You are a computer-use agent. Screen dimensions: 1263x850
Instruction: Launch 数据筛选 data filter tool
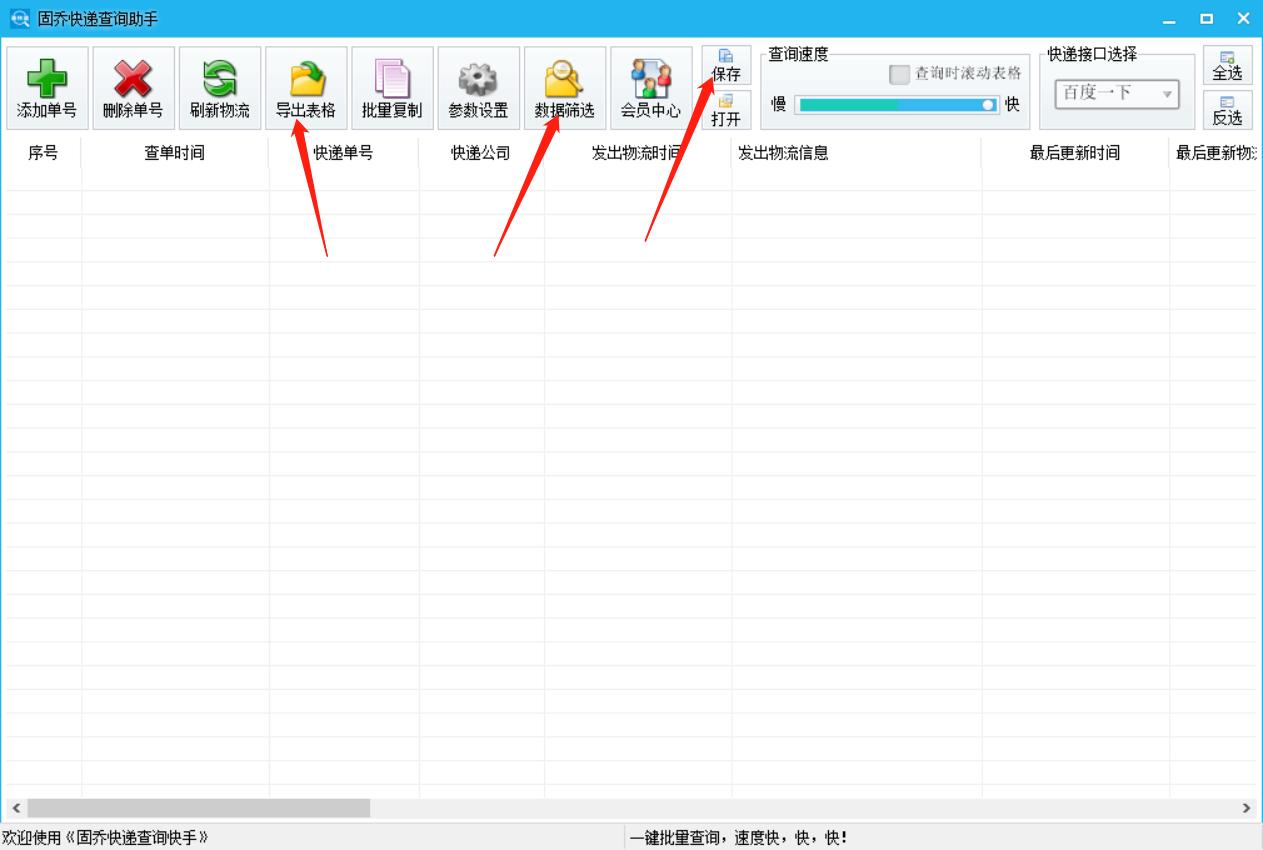tap(564, 88)
